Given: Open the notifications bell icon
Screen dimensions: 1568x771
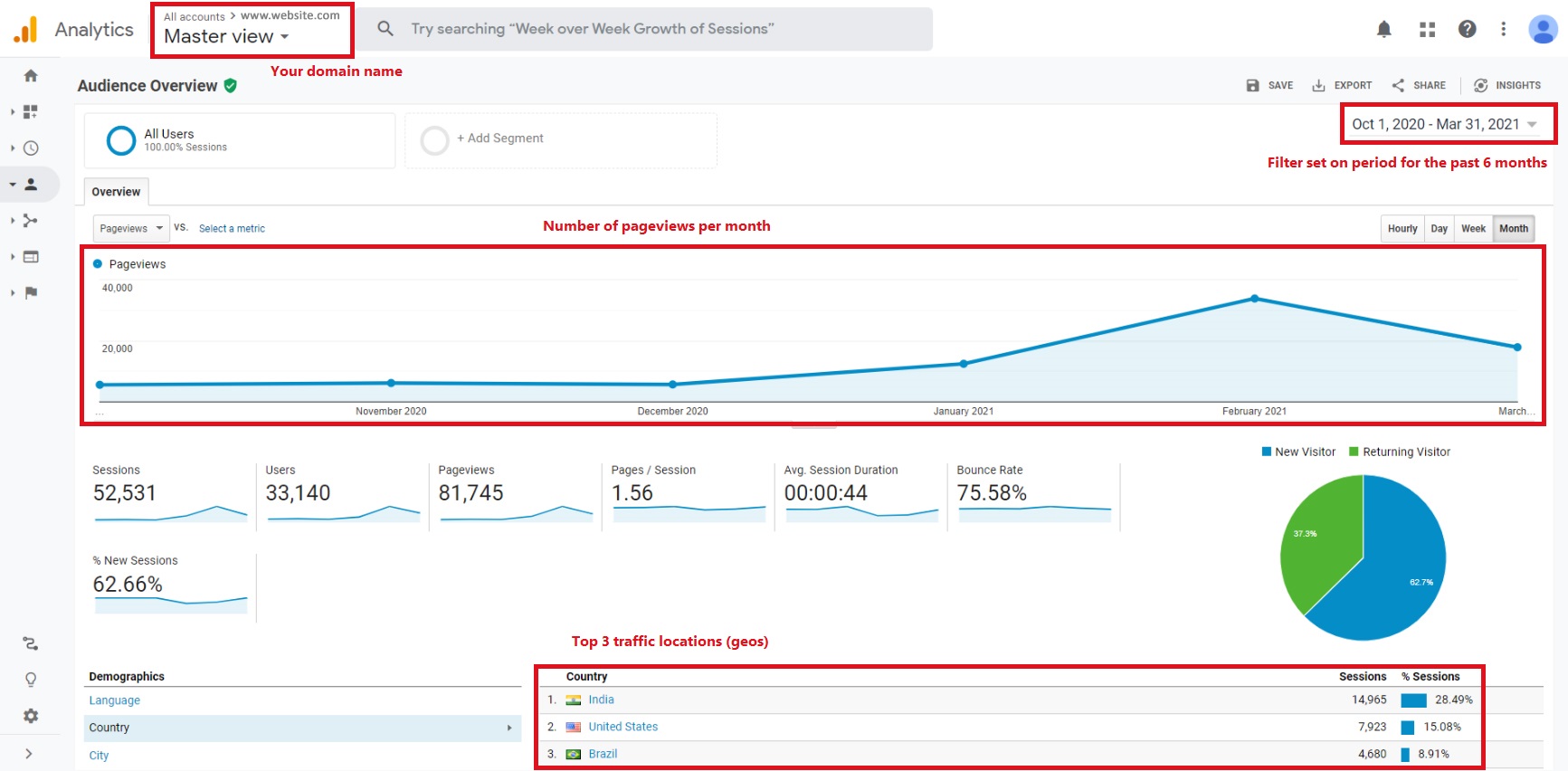Looking at the screenshot, I should [1383, 29].
